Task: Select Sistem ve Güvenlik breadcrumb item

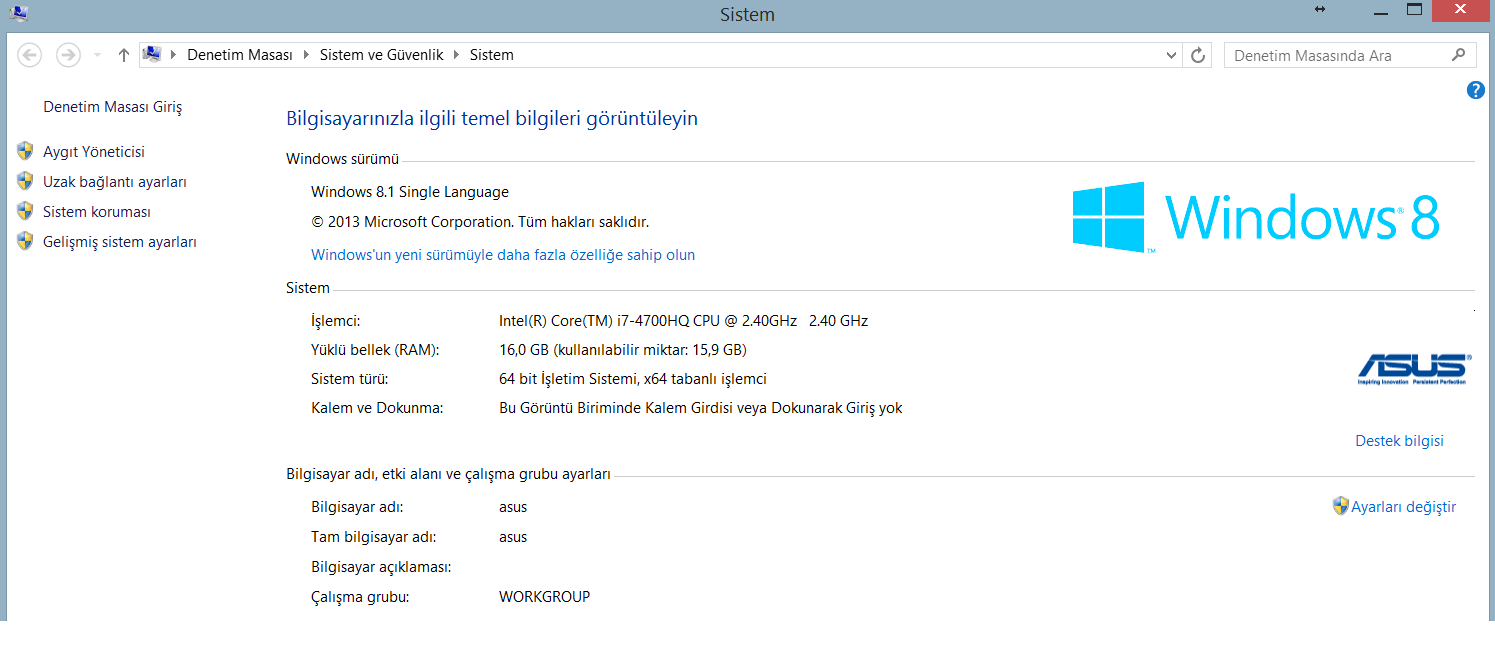Action: click(x=381, y=56)
